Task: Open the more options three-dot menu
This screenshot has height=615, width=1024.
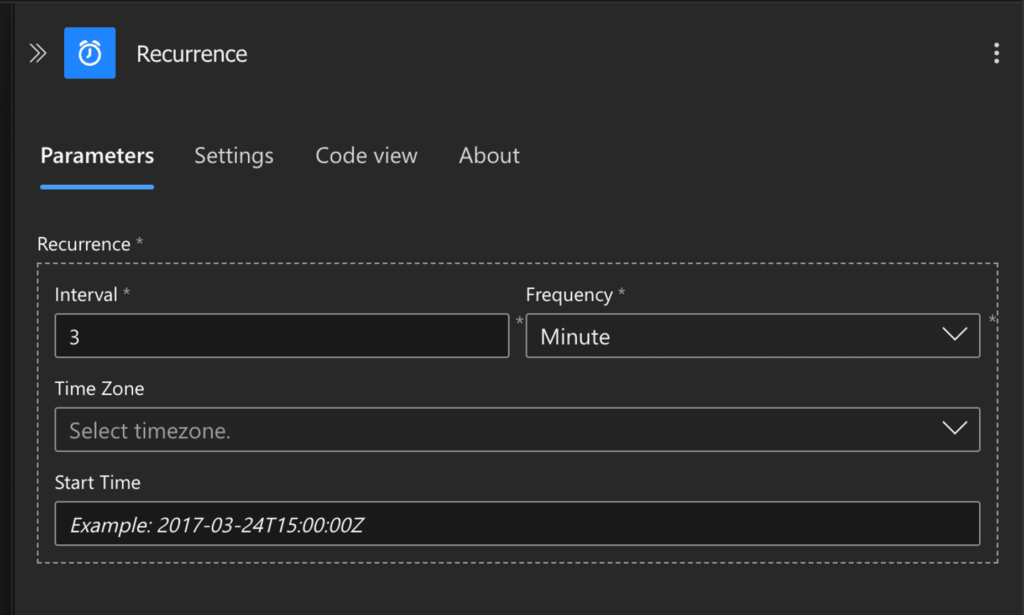Action: coord(996,52)
